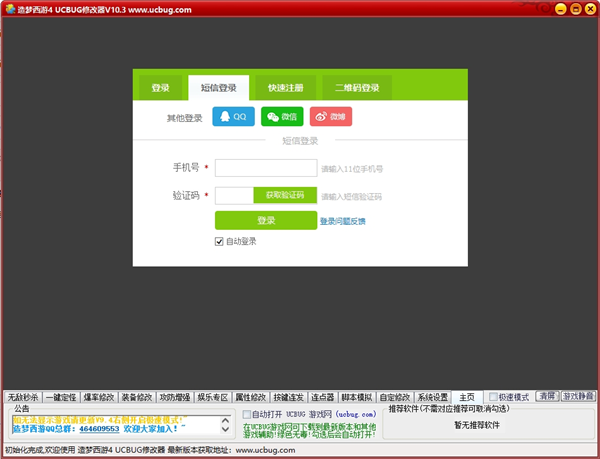The height and width of the screenshot is (459, 600).
Task: Log in with the 微博 (Weibo) button
Action: pyautogui.click(x=331, y=116)
